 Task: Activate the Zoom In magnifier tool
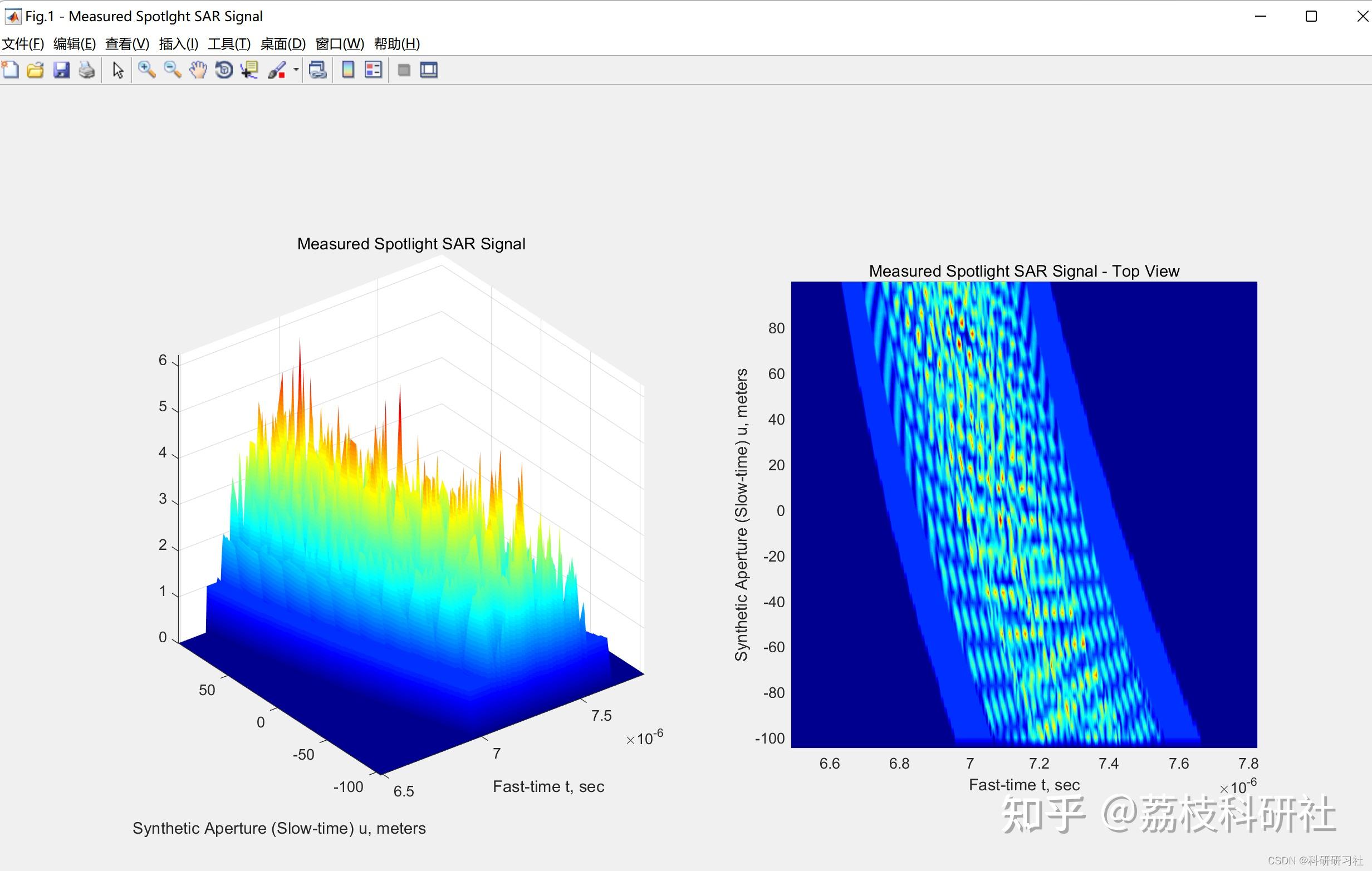tap(146, 70)
